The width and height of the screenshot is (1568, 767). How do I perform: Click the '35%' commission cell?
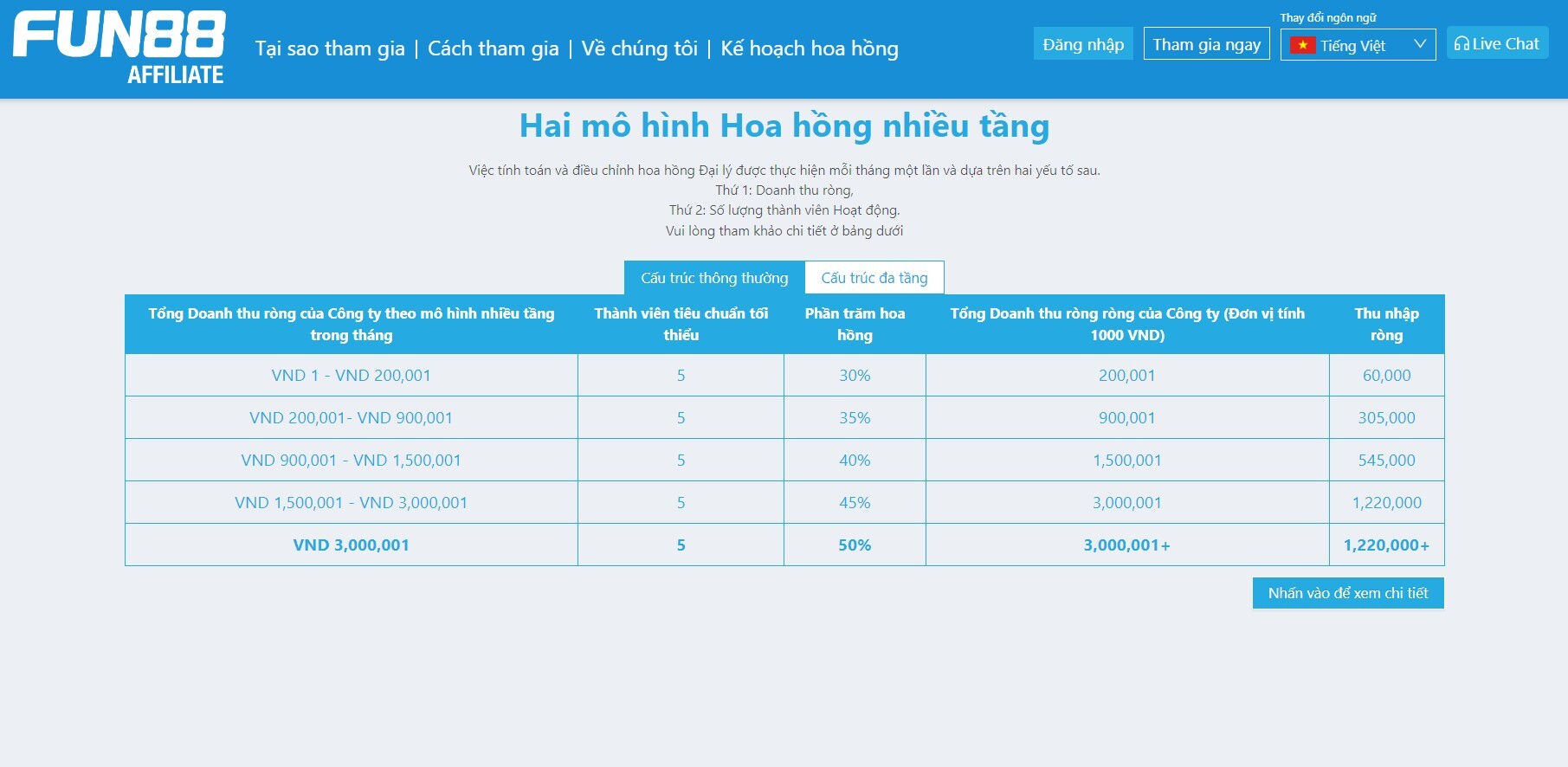(x=855, y=417)
